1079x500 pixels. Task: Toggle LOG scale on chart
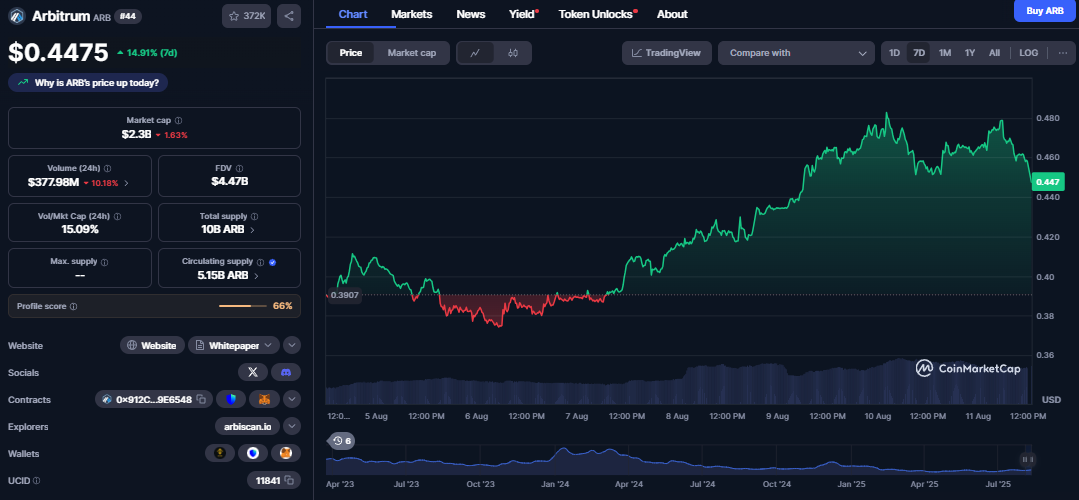point(1029,53)
